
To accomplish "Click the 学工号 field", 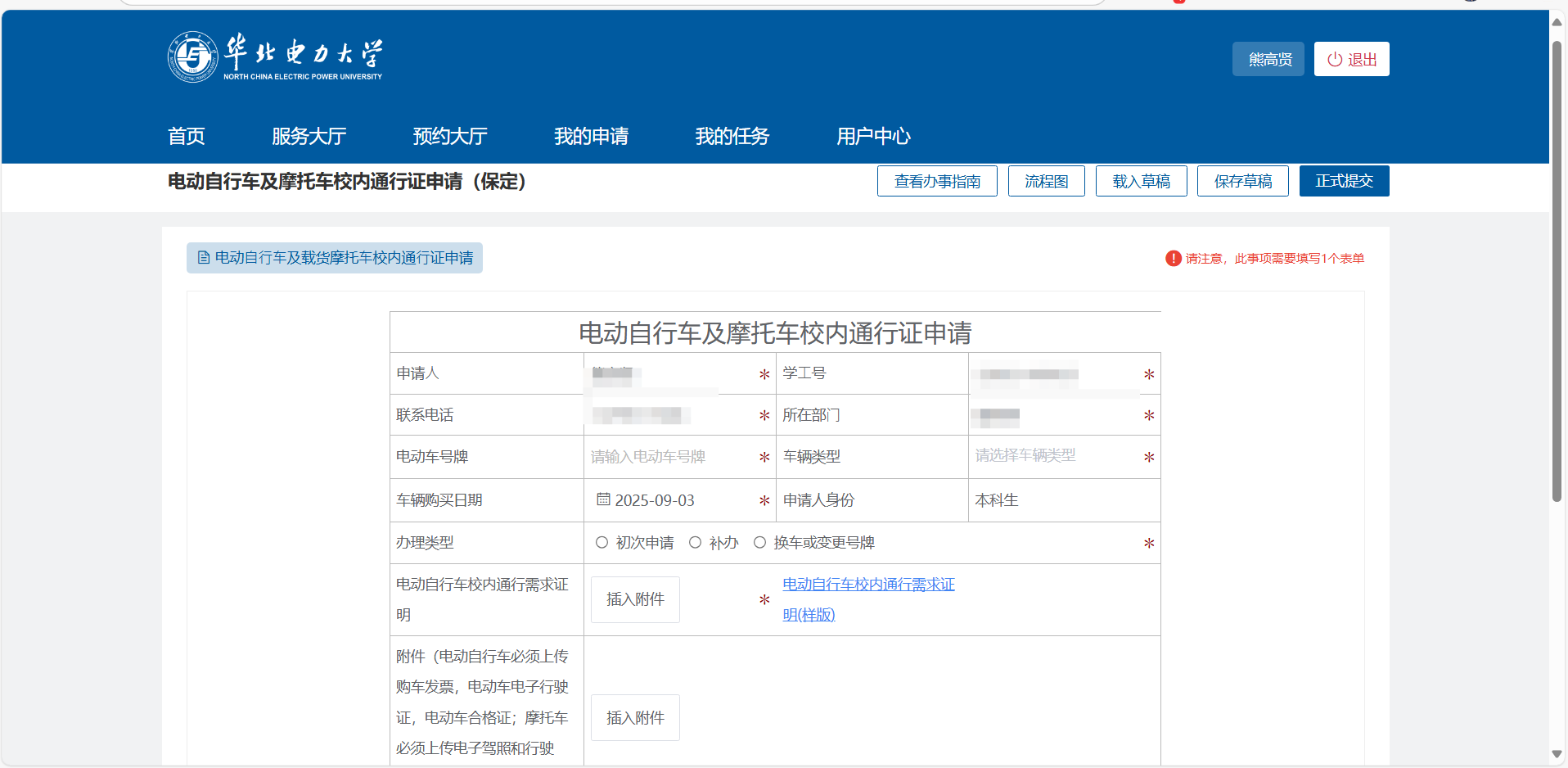I will [1055, 374].
